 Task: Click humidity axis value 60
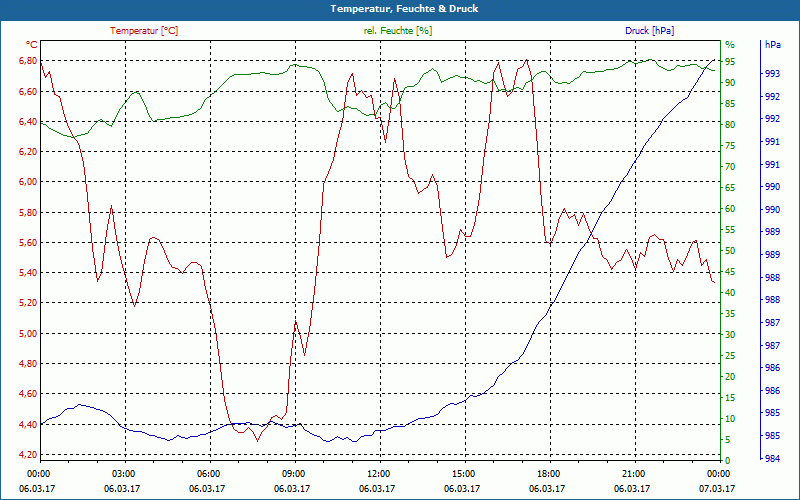pyautogui.click(x=730, y=209)
